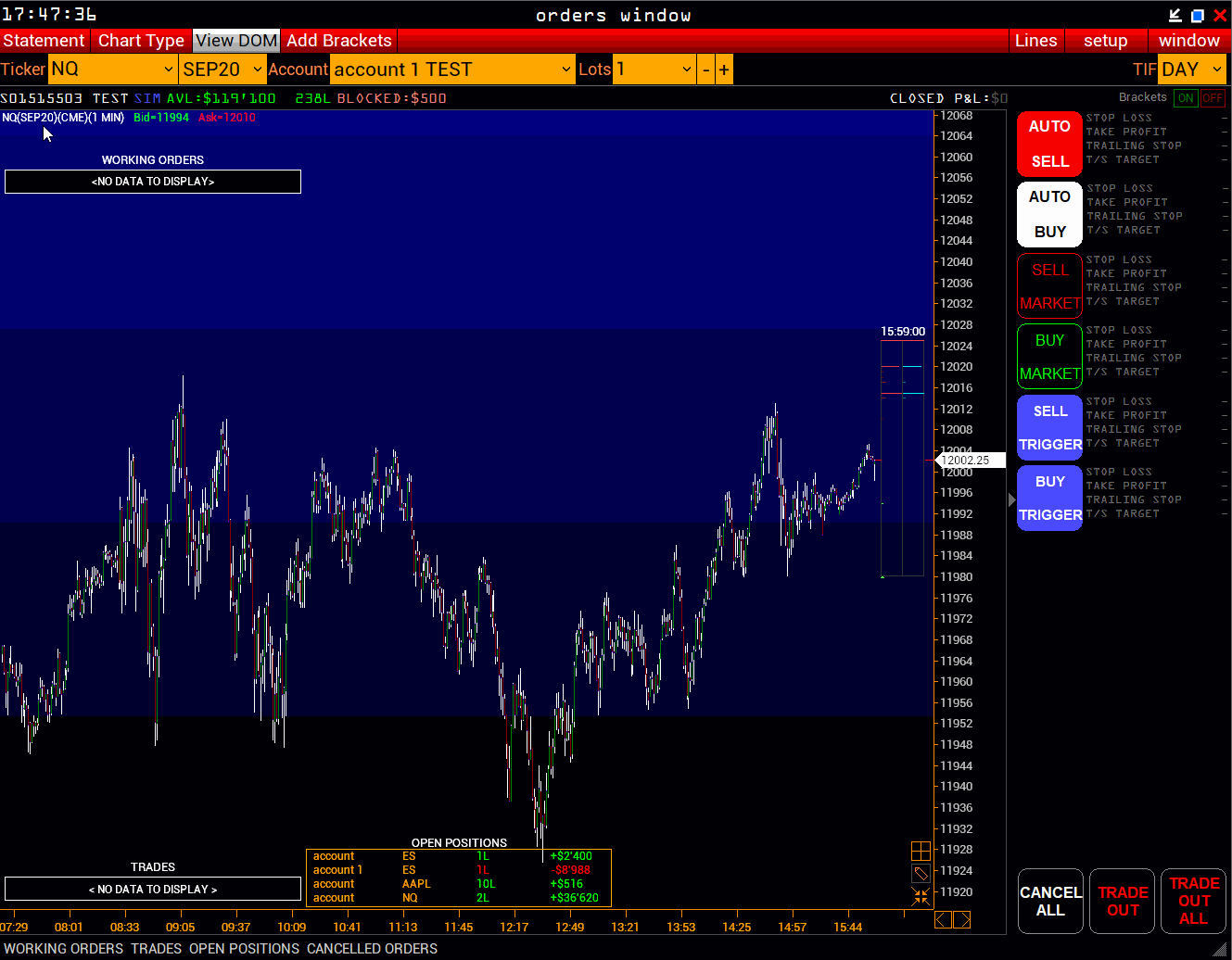The height and width of the screenshot is (960, 1232).
Task: Click the four-pane grid chart icon
Action: 921,851
